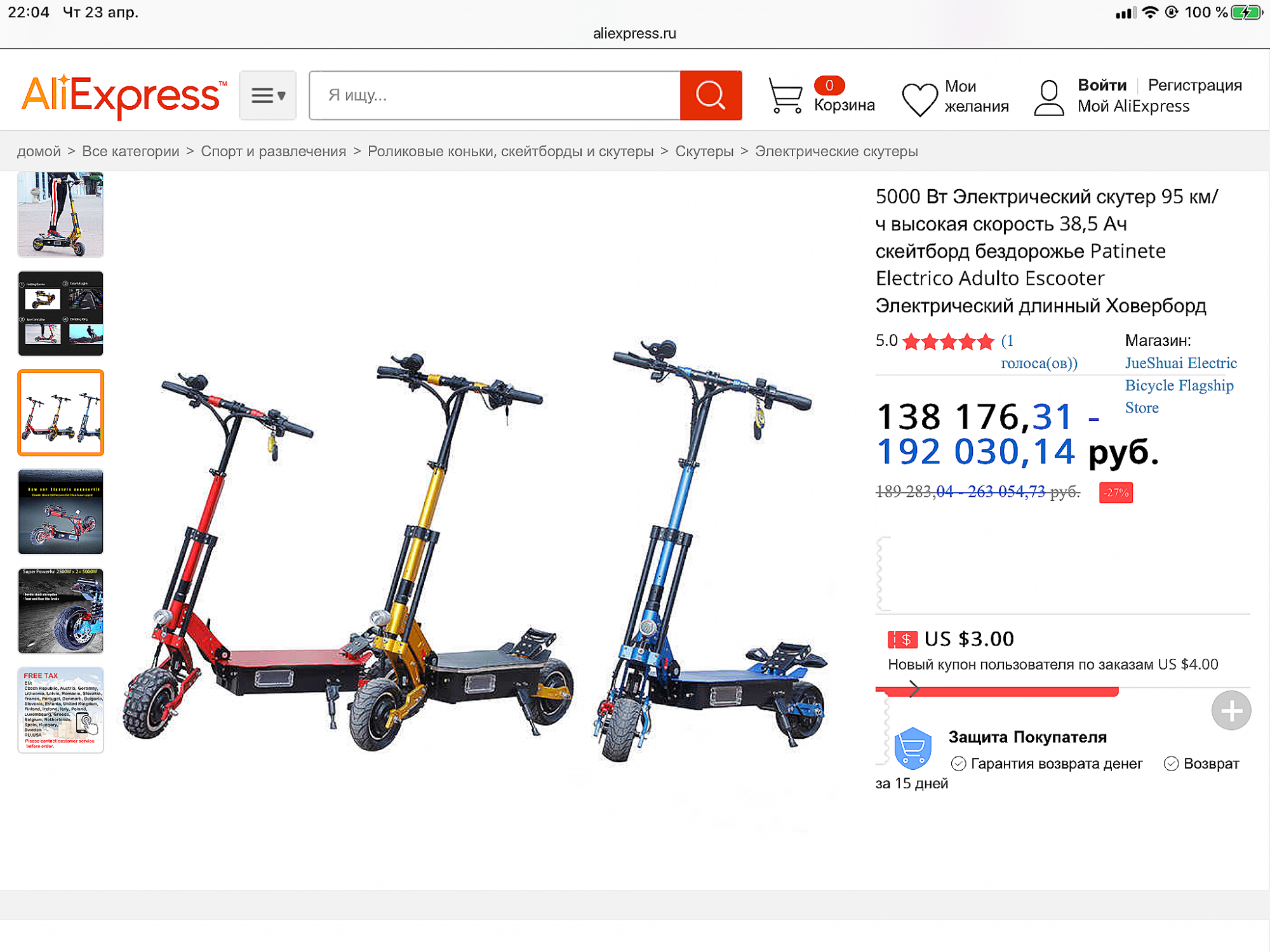Click the orange search magnifier button
Image resolution: width=1270 pixels, height=952 pixels.
(711, 95)
